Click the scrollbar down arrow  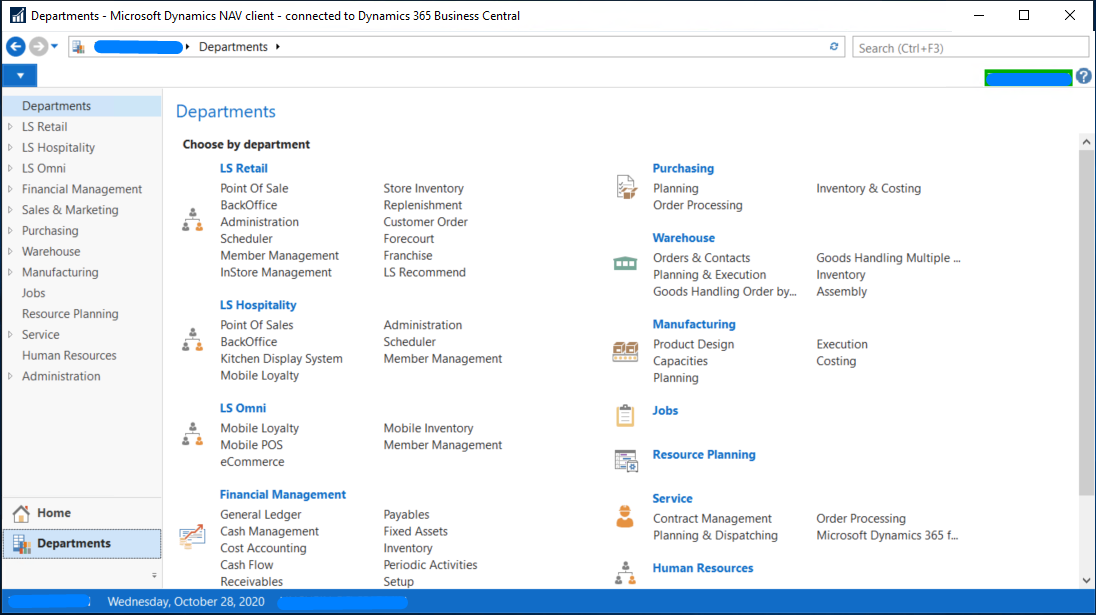point(1086,580)
